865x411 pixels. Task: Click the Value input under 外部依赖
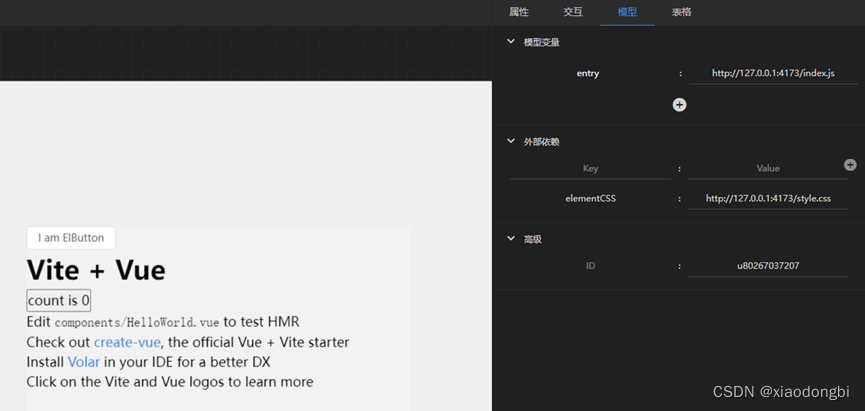[x=768, y=168]
